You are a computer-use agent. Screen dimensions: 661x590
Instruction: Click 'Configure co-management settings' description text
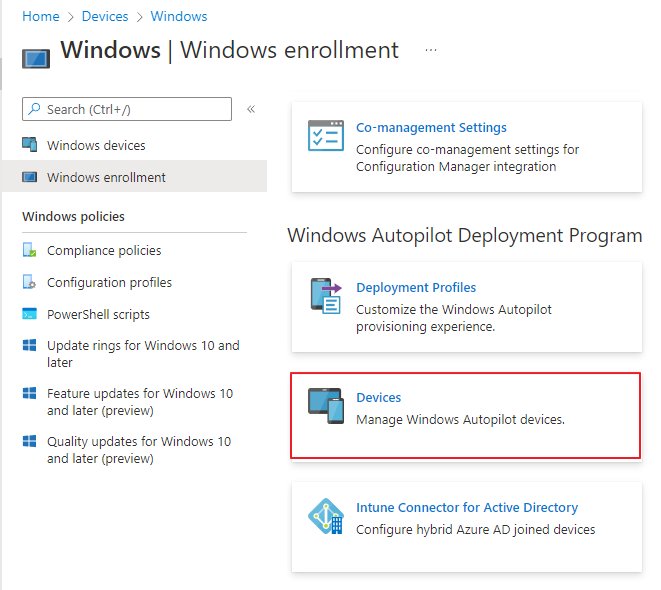point(468,158)
